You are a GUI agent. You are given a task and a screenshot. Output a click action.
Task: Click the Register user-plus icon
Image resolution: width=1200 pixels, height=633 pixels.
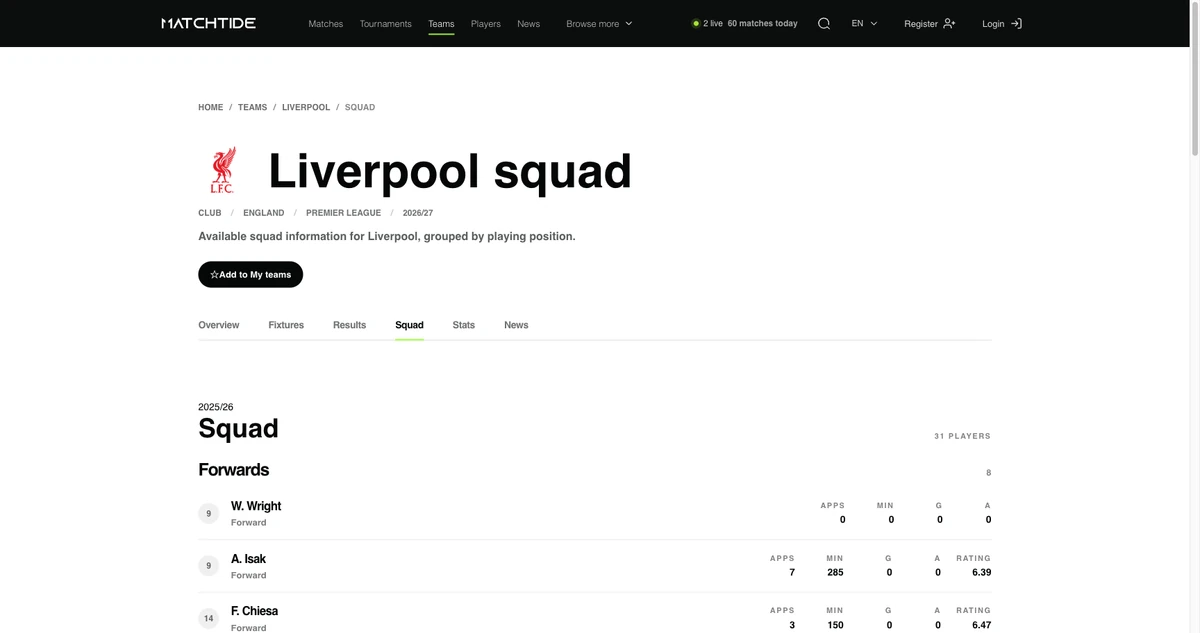[x=949, y=23]
